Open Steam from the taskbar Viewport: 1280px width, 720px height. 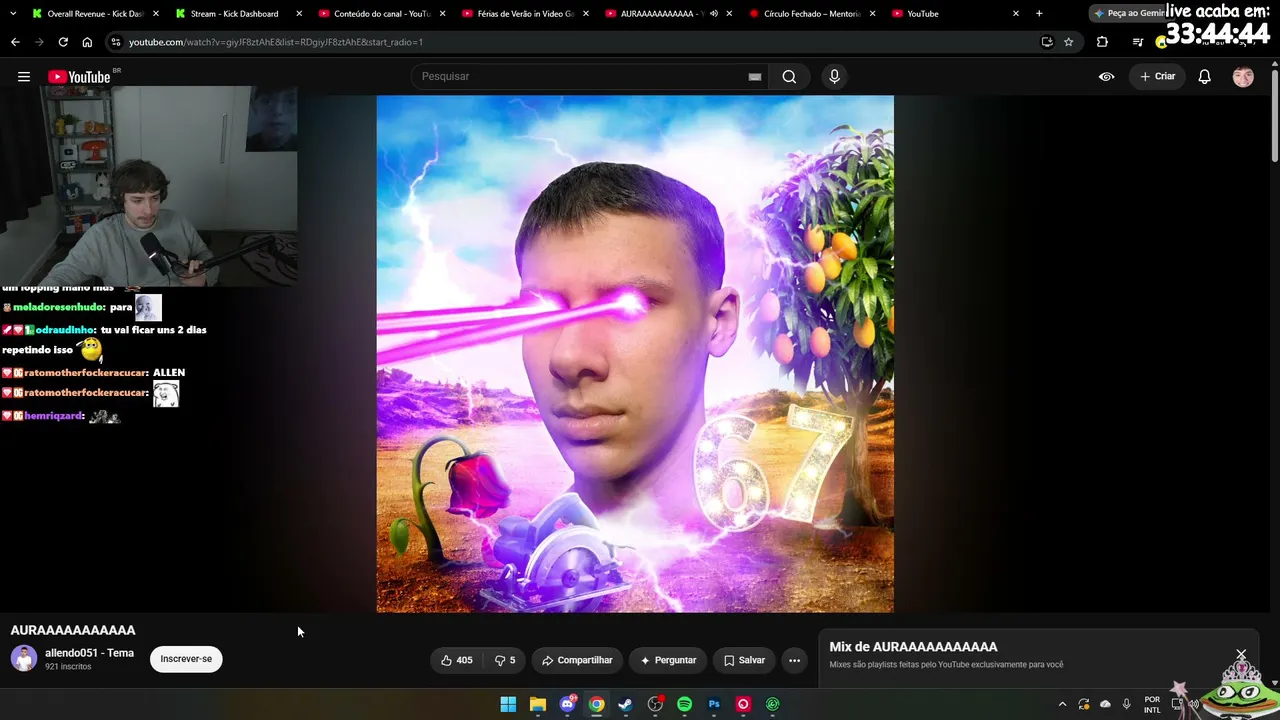pyautogui.click(x=626, y=704)
